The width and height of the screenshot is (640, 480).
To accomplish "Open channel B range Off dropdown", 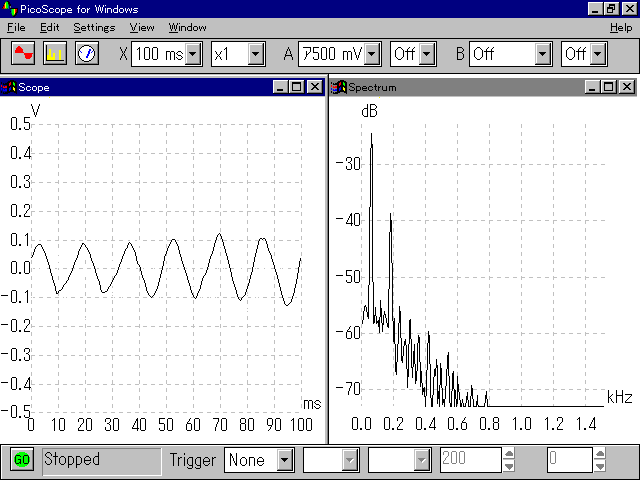I will pos(543,53).
